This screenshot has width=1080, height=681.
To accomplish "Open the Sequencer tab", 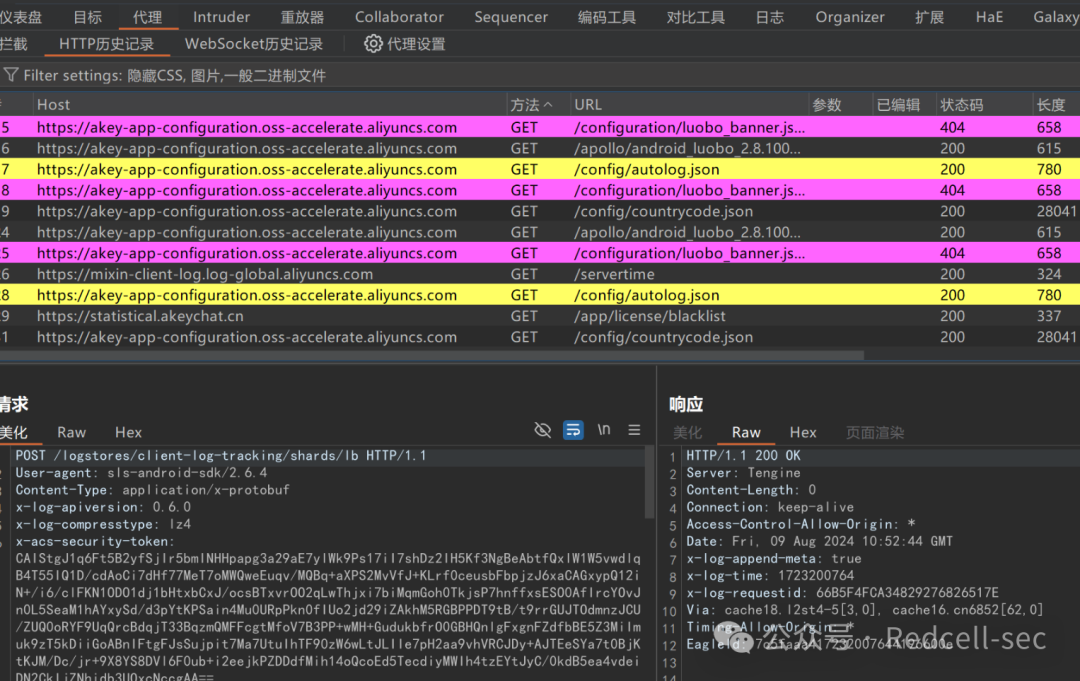I will coord(511,17).
